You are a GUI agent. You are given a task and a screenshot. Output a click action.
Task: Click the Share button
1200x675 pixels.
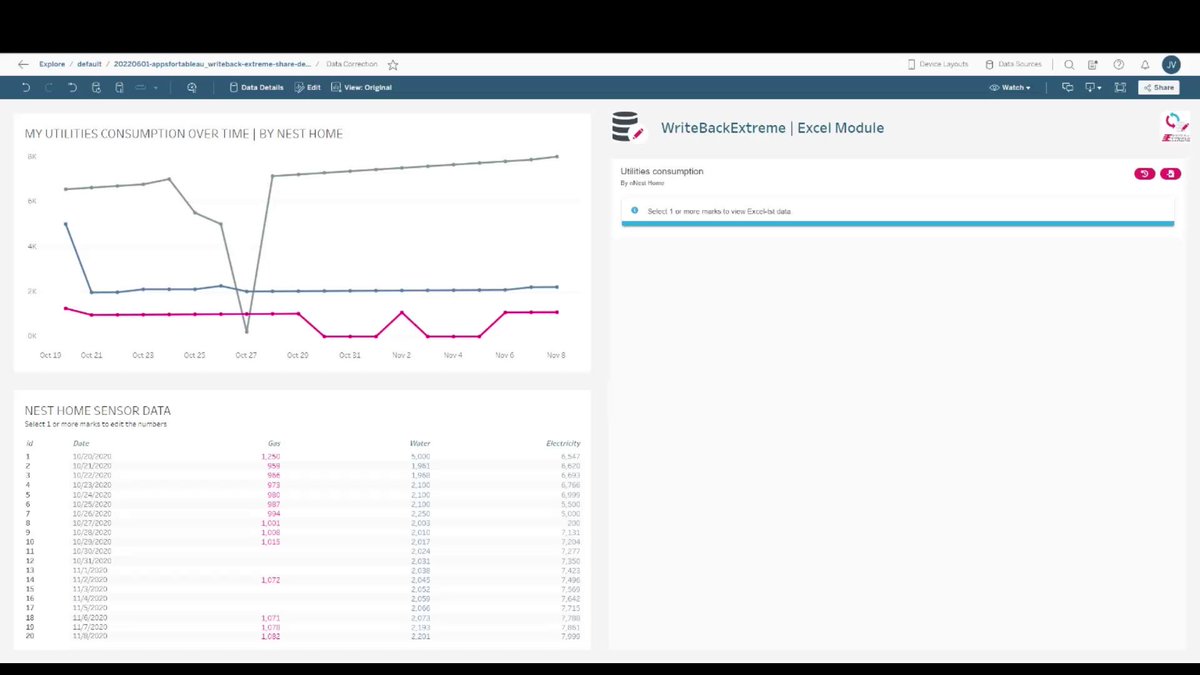coord(1159,88)
